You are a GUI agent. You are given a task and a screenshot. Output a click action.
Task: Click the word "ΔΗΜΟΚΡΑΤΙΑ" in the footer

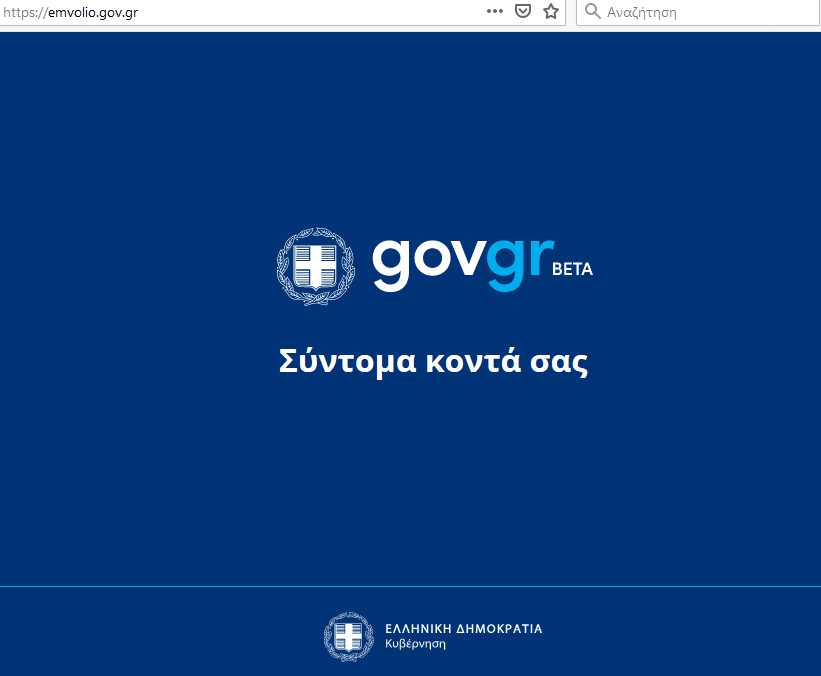pos(499,629)
